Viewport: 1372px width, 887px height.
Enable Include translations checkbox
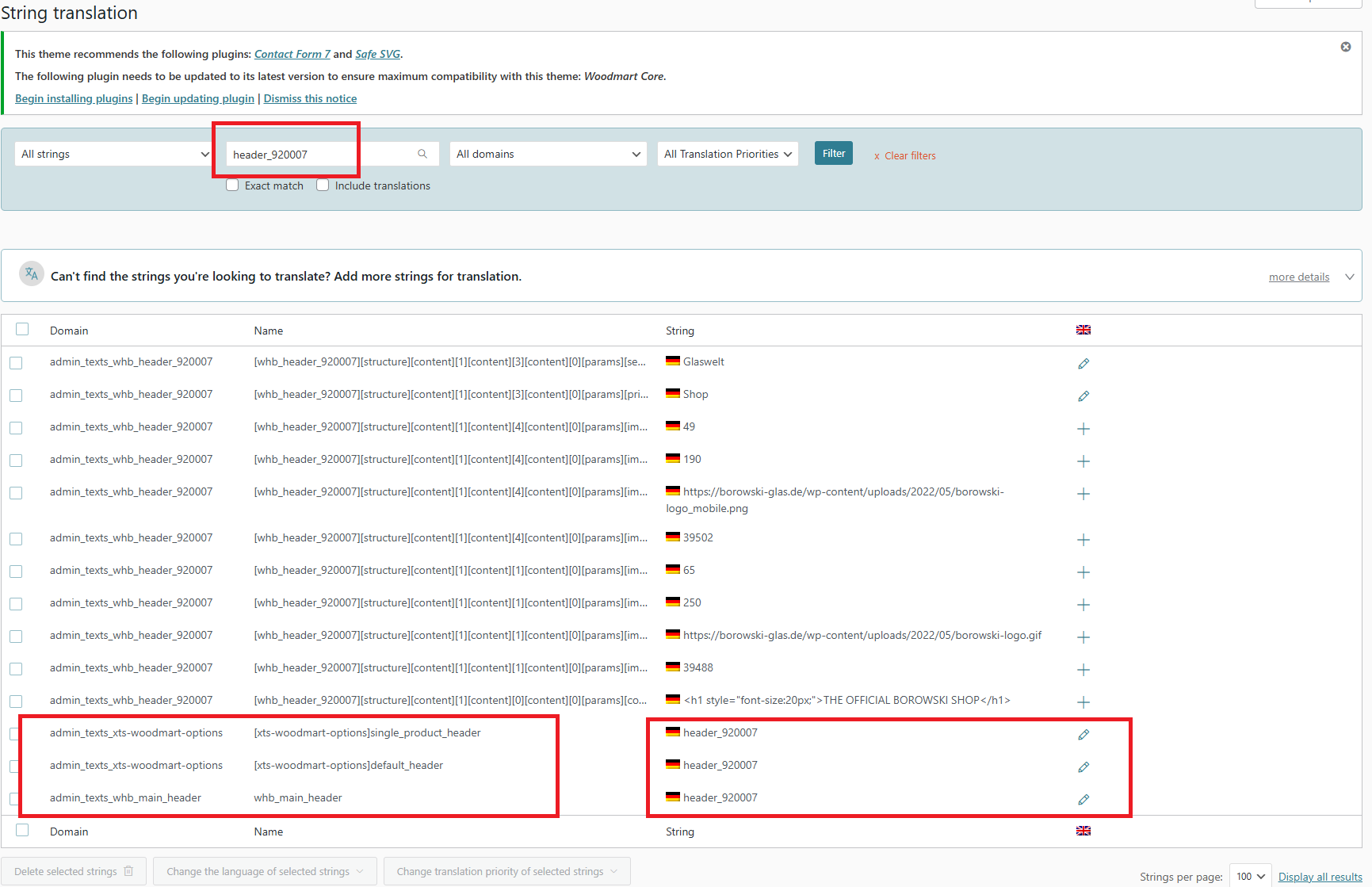323,185
